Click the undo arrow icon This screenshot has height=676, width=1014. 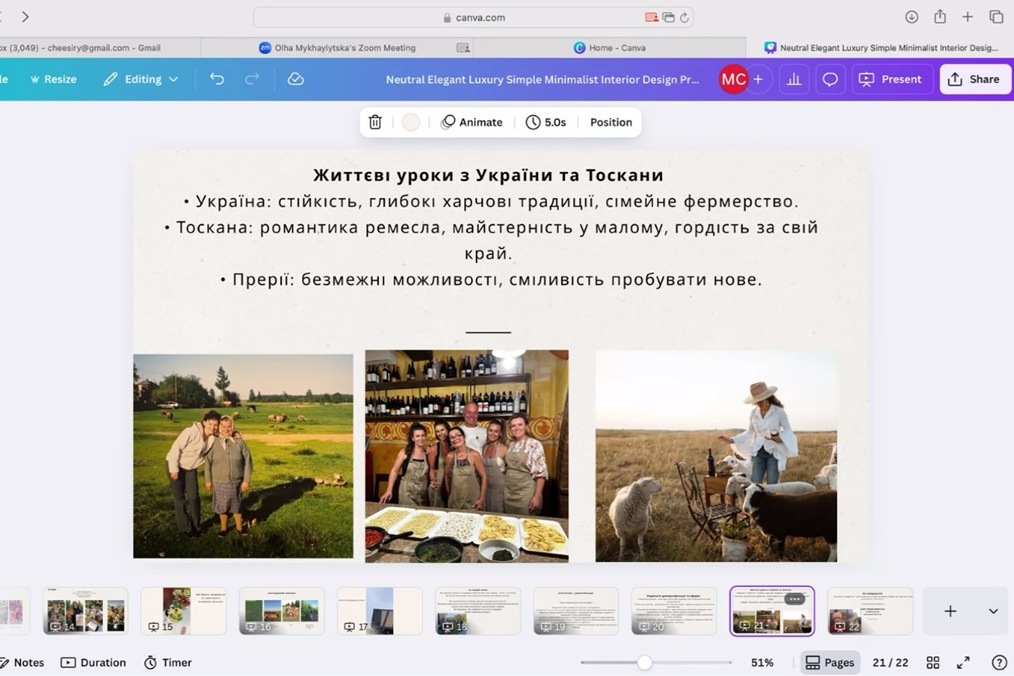click(217, 79)
